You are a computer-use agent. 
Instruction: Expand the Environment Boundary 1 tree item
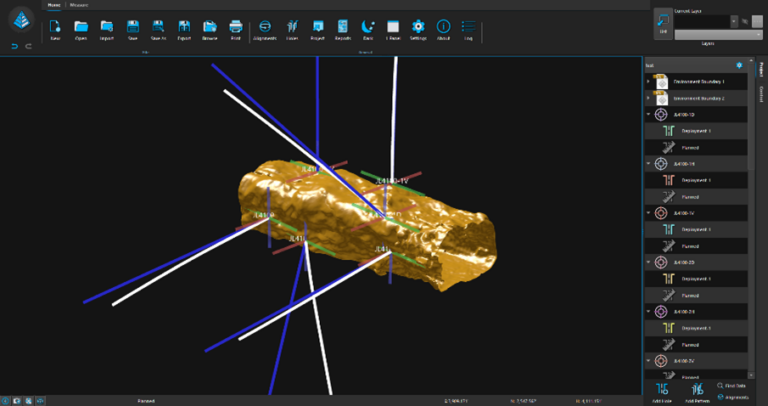(x=648, y=80)
